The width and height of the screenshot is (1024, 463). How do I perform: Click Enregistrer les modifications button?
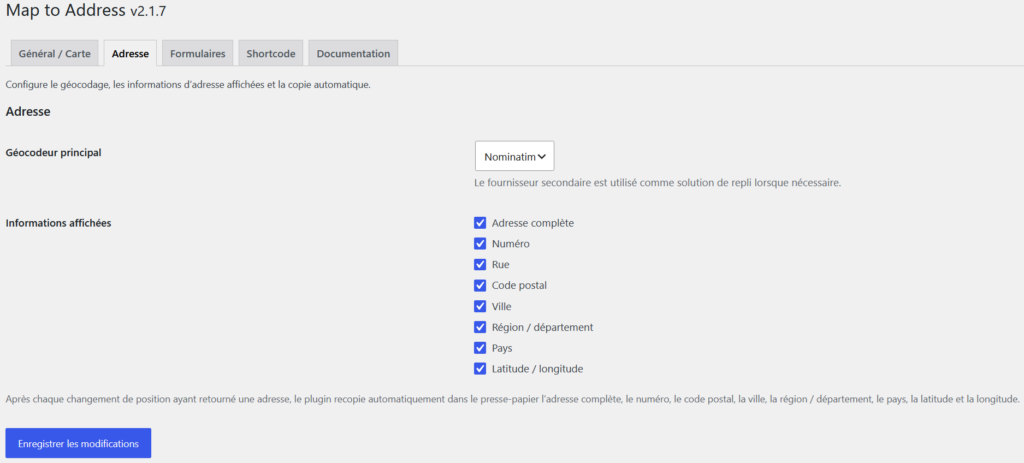pyautogui.click(x=78, y=443)
